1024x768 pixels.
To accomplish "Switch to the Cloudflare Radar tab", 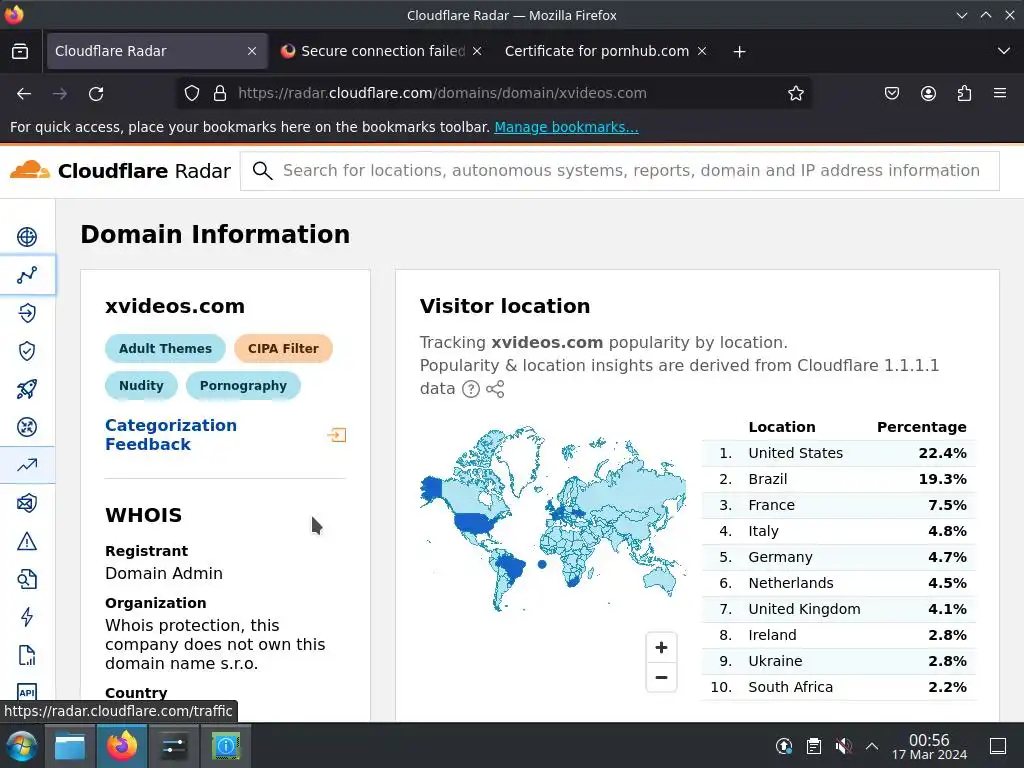I will point(157,51).
